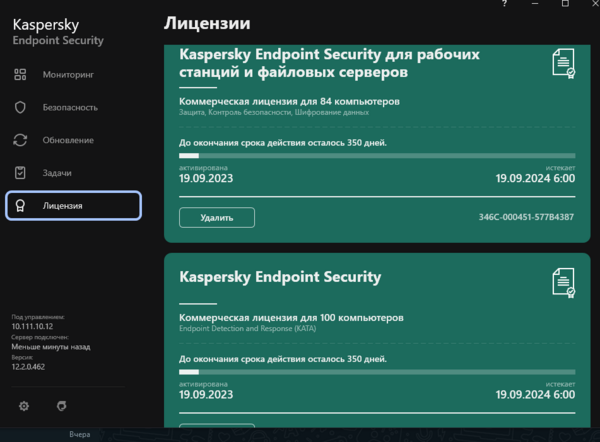Screen dimensions: 600x442
Task: Open the Задачи section
Action: 56,173
